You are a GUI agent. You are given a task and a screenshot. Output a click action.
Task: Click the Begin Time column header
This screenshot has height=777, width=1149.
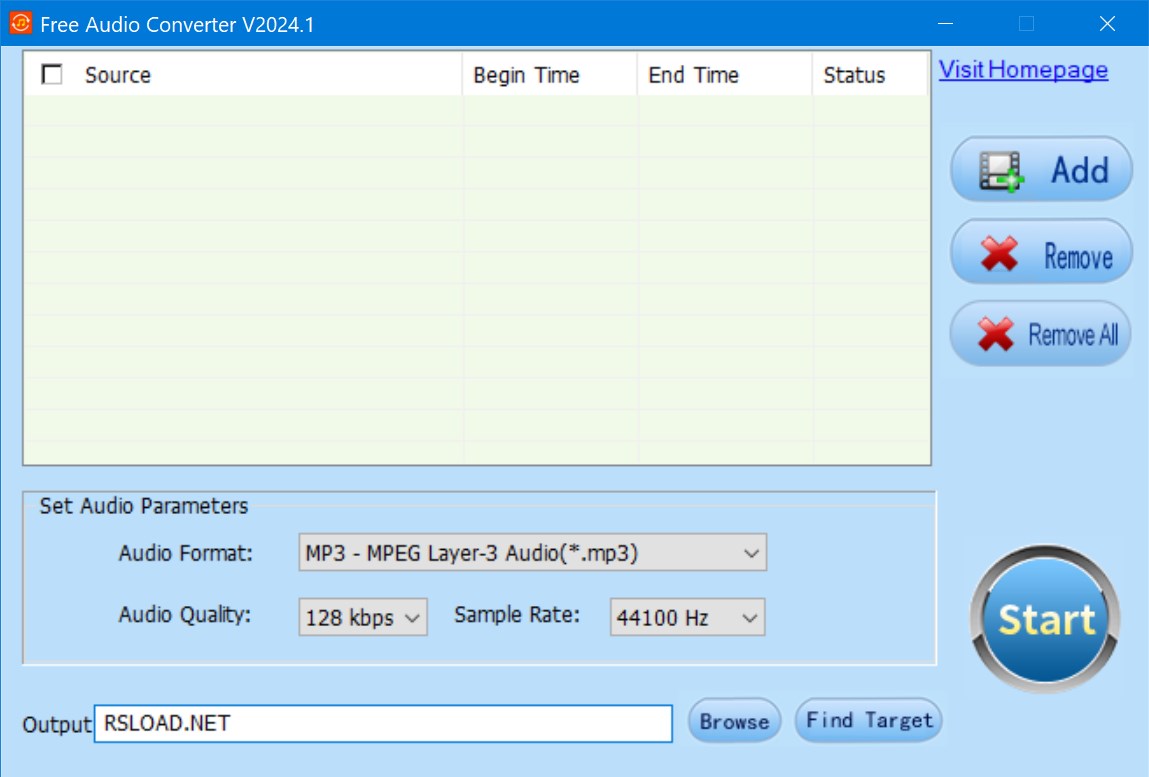[550, 75]
